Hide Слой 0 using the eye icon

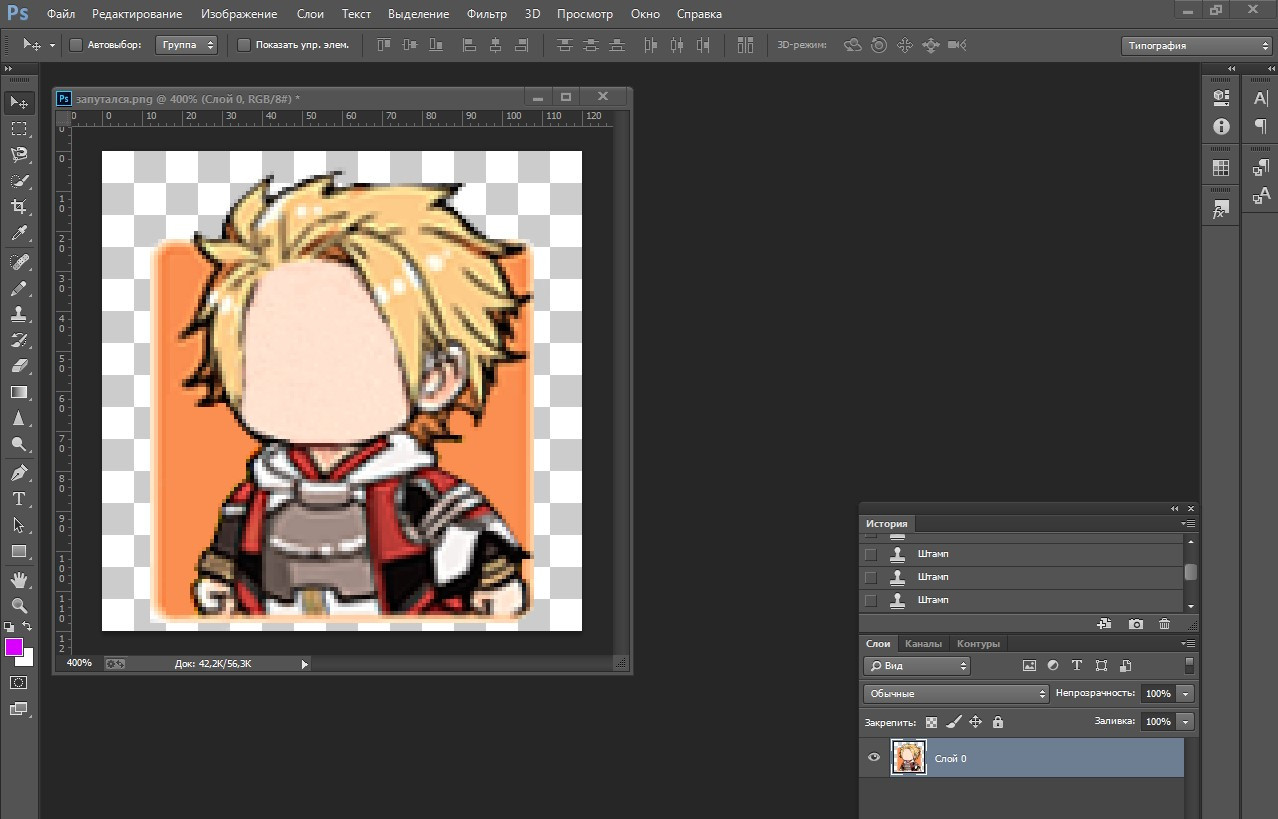tap(874, 758)
